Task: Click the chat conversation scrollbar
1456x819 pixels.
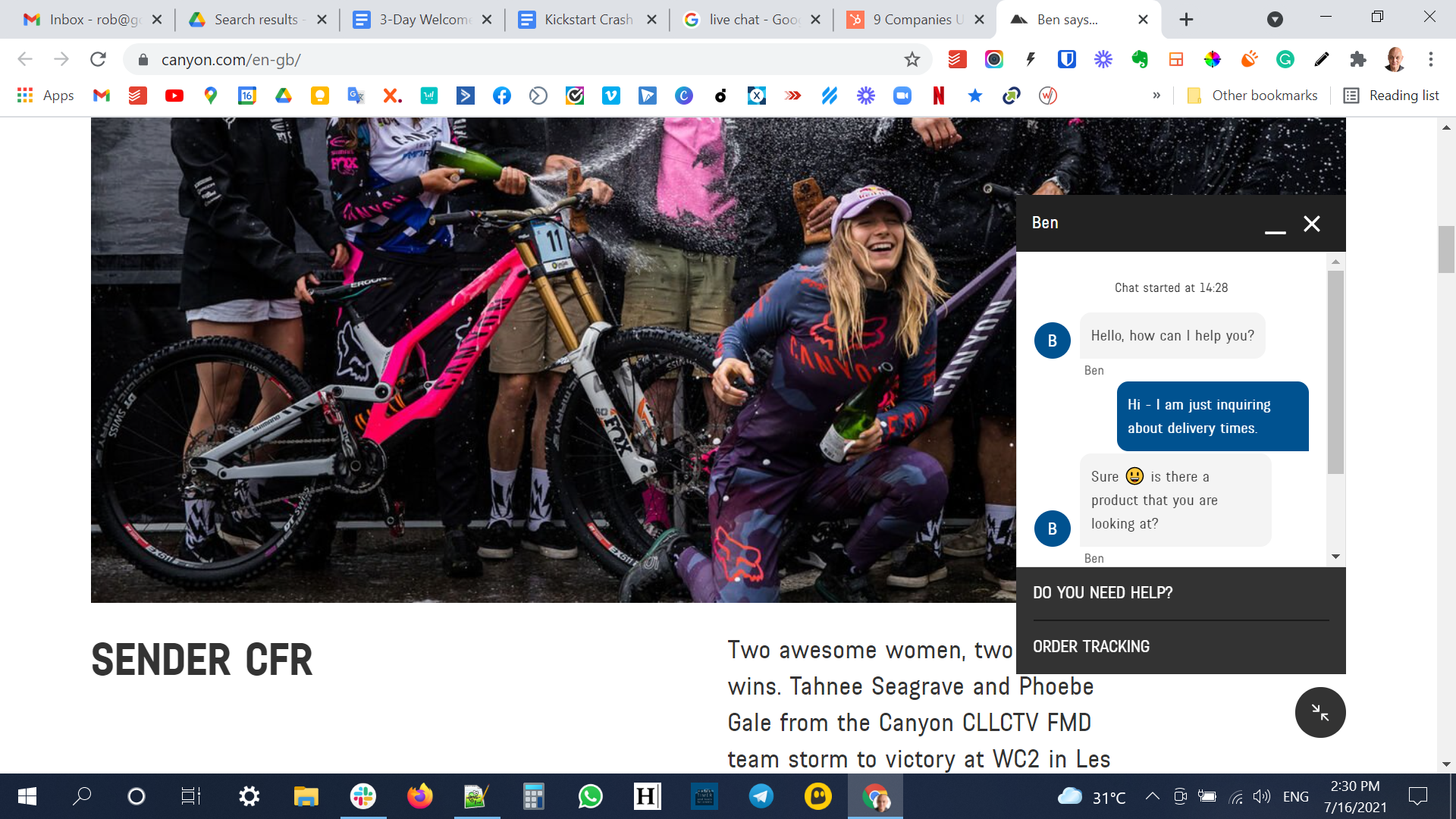Action: pyautogui.click(x=1335, y=372)
